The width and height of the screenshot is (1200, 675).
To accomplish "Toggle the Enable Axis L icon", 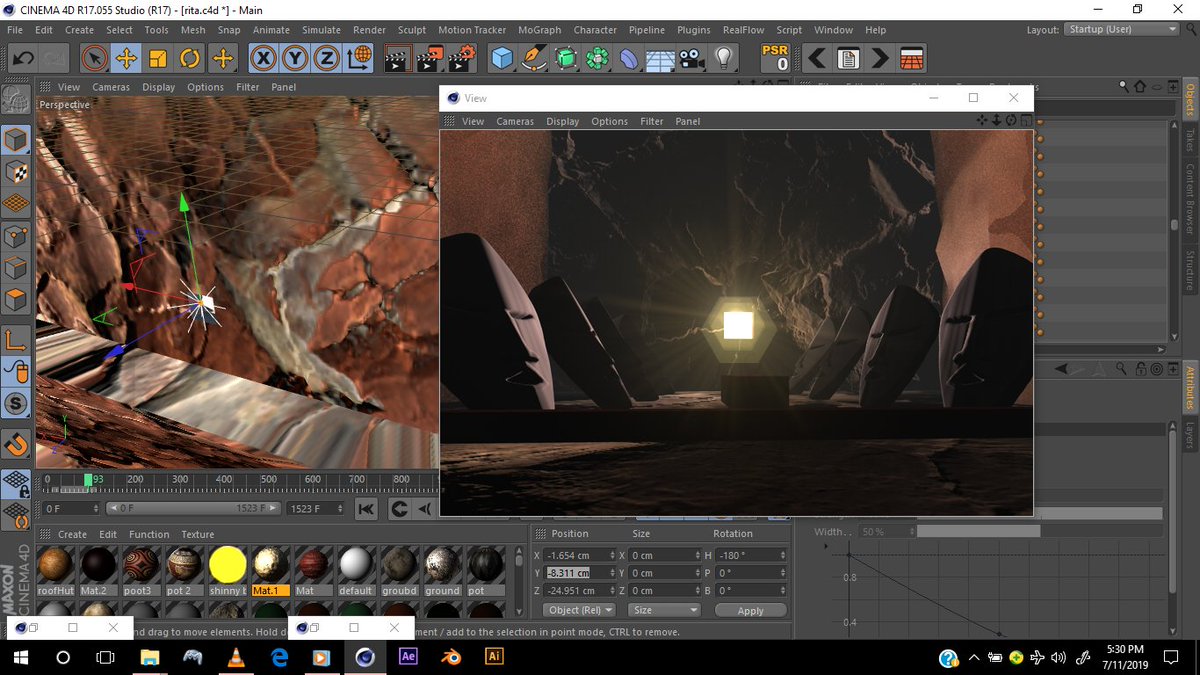I will coord(16,339).
